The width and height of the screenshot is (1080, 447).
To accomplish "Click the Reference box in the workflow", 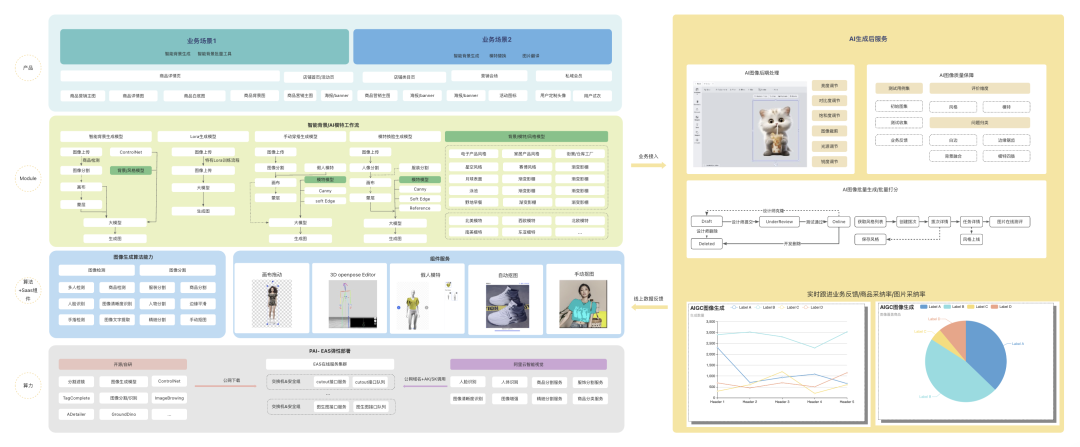I will (x=420, y=207).
